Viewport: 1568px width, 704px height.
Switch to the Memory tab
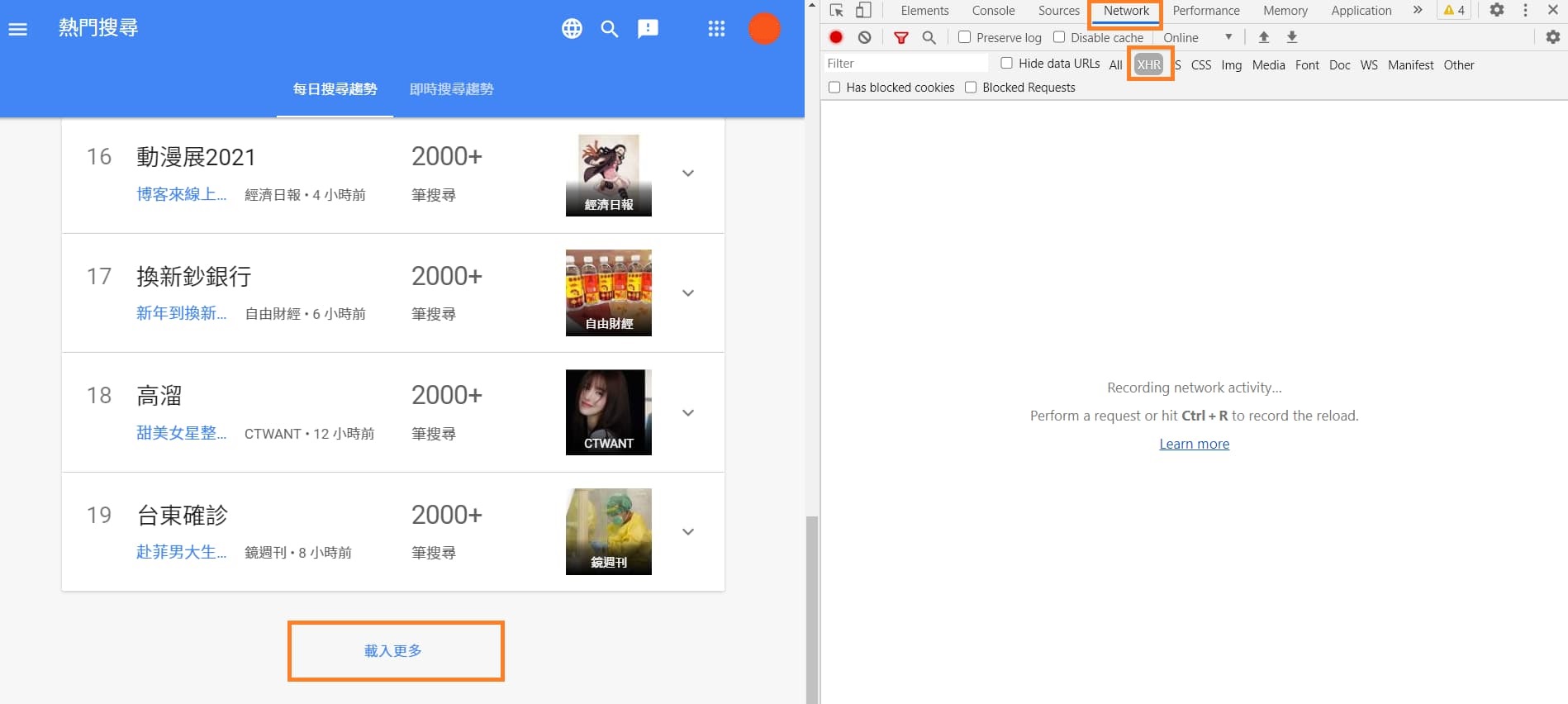coord(1285,10)
